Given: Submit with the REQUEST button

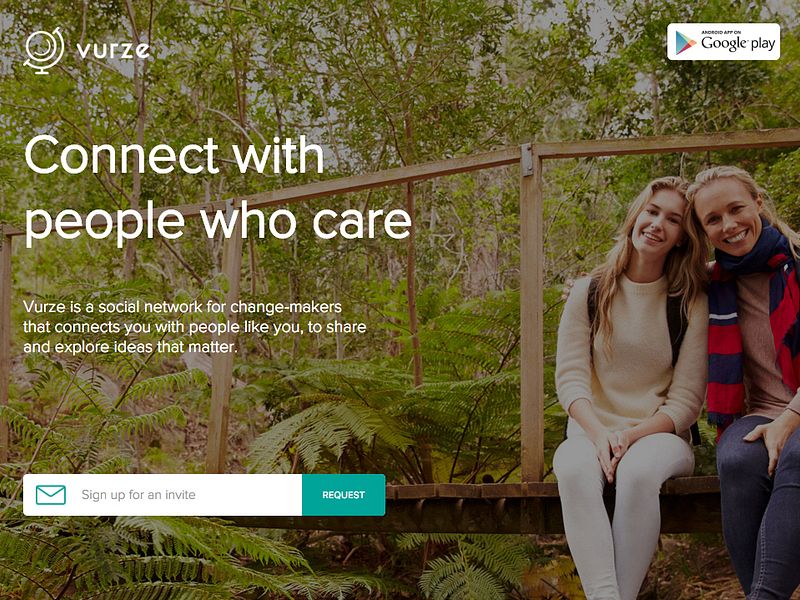Looking at the screenshot, I should pos(343,495).
